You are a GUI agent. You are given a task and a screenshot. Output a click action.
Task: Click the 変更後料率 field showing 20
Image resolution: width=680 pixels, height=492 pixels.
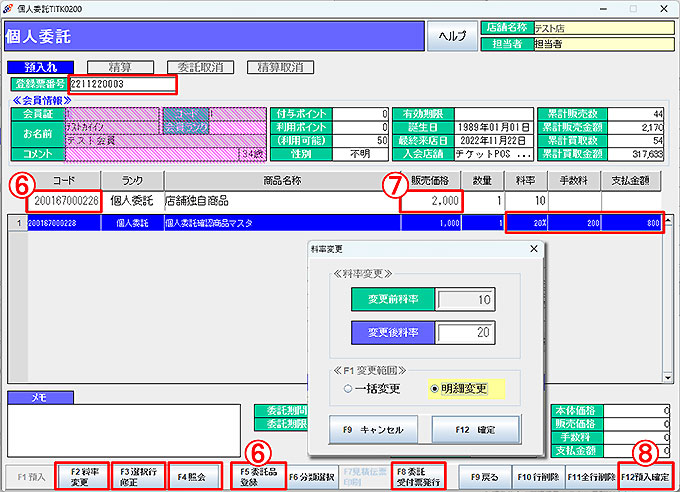[465, 333]
